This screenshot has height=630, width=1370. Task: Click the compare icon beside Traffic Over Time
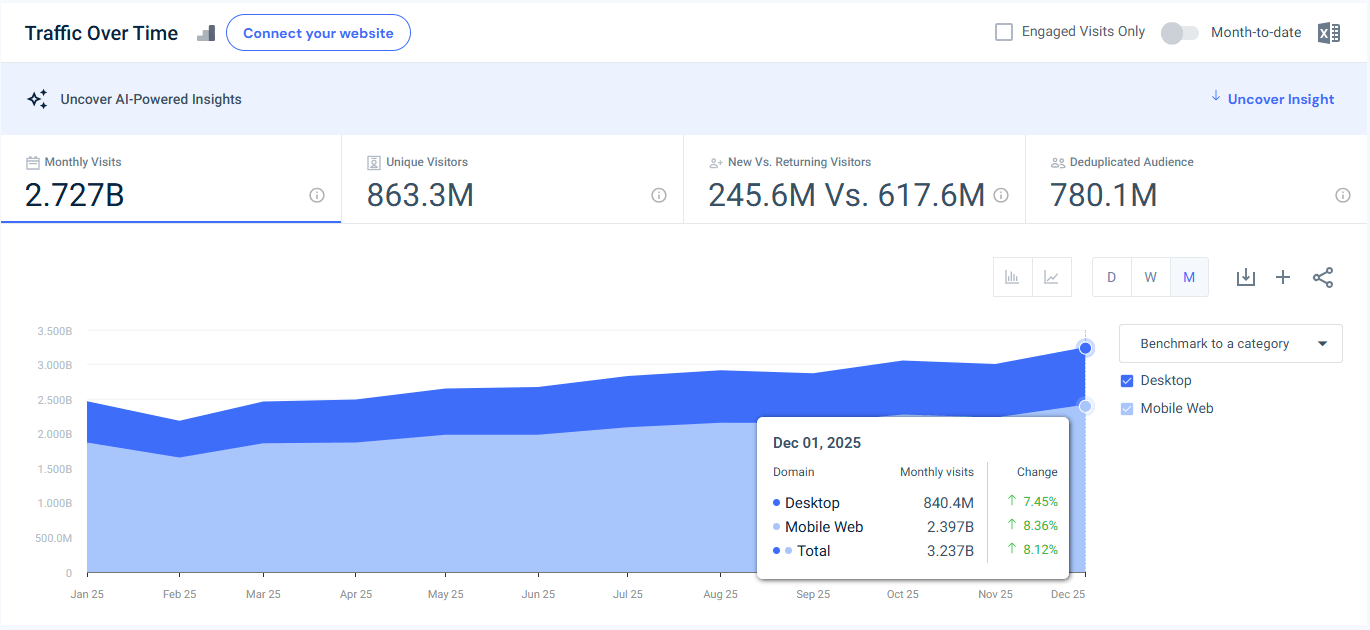pyautogui.click(x=206, y=33)
